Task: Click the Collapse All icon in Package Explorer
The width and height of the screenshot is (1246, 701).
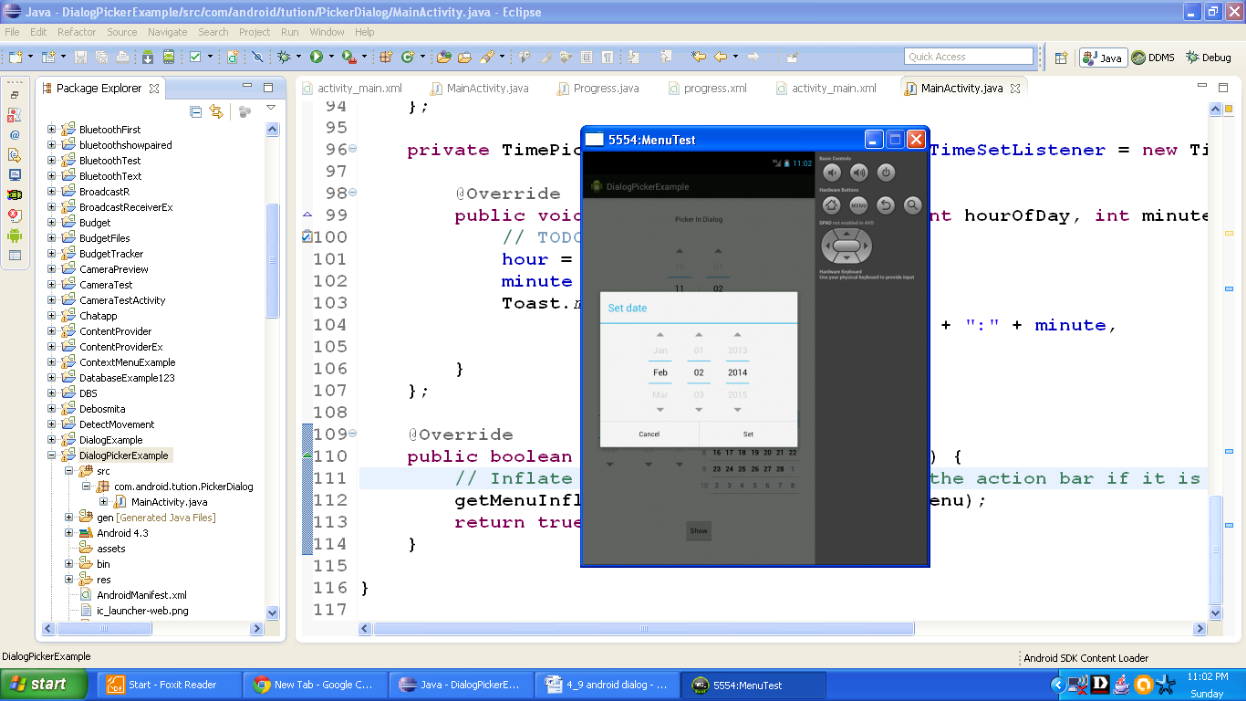Action: (196, 111)
